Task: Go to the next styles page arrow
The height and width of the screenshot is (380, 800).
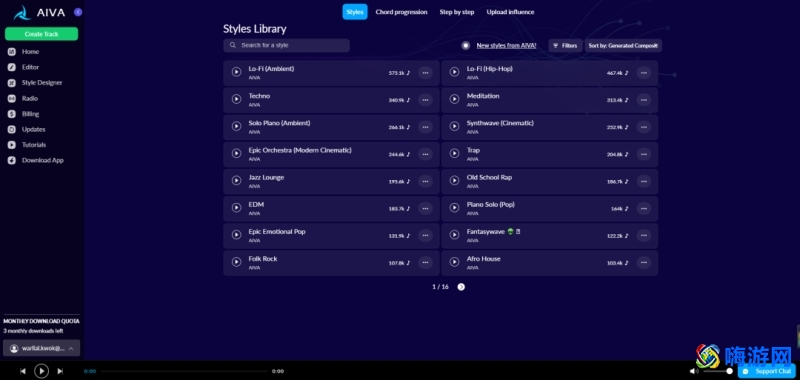Action: click(461, 287)
